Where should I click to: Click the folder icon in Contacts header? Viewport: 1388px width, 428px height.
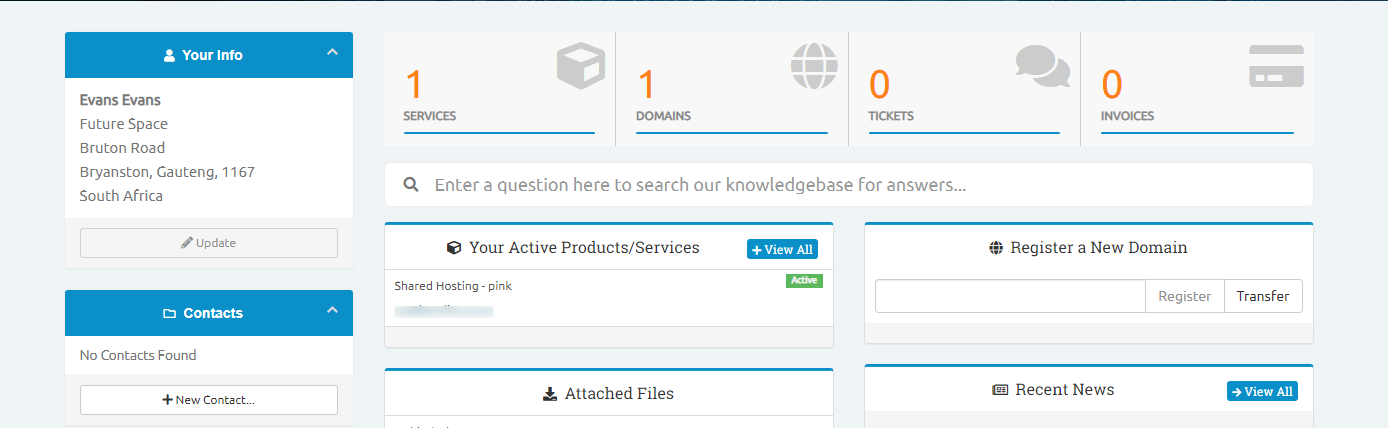tap(169, 314)
